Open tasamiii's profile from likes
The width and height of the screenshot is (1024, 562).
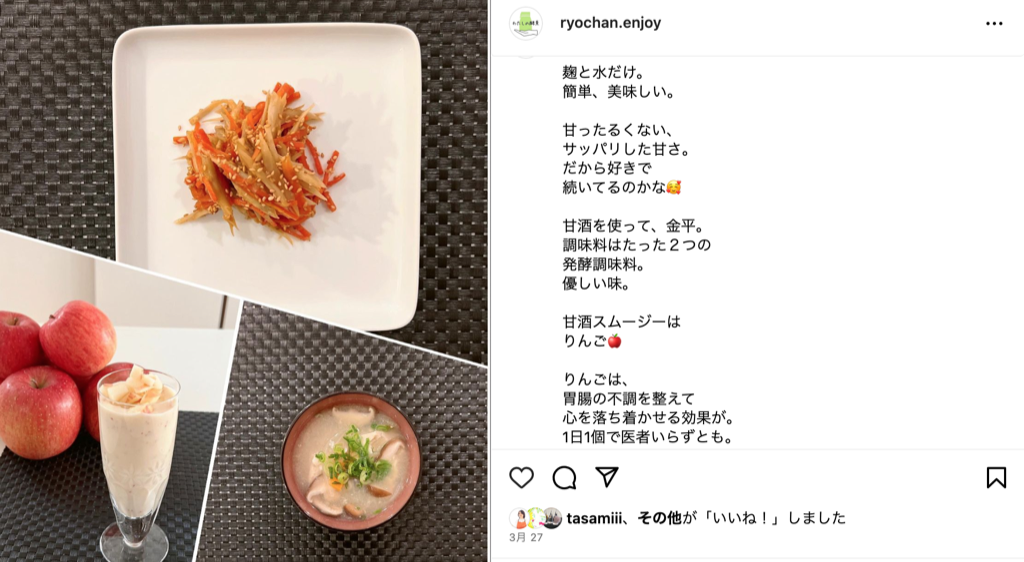pyautogui.click(x=594, y=518)
